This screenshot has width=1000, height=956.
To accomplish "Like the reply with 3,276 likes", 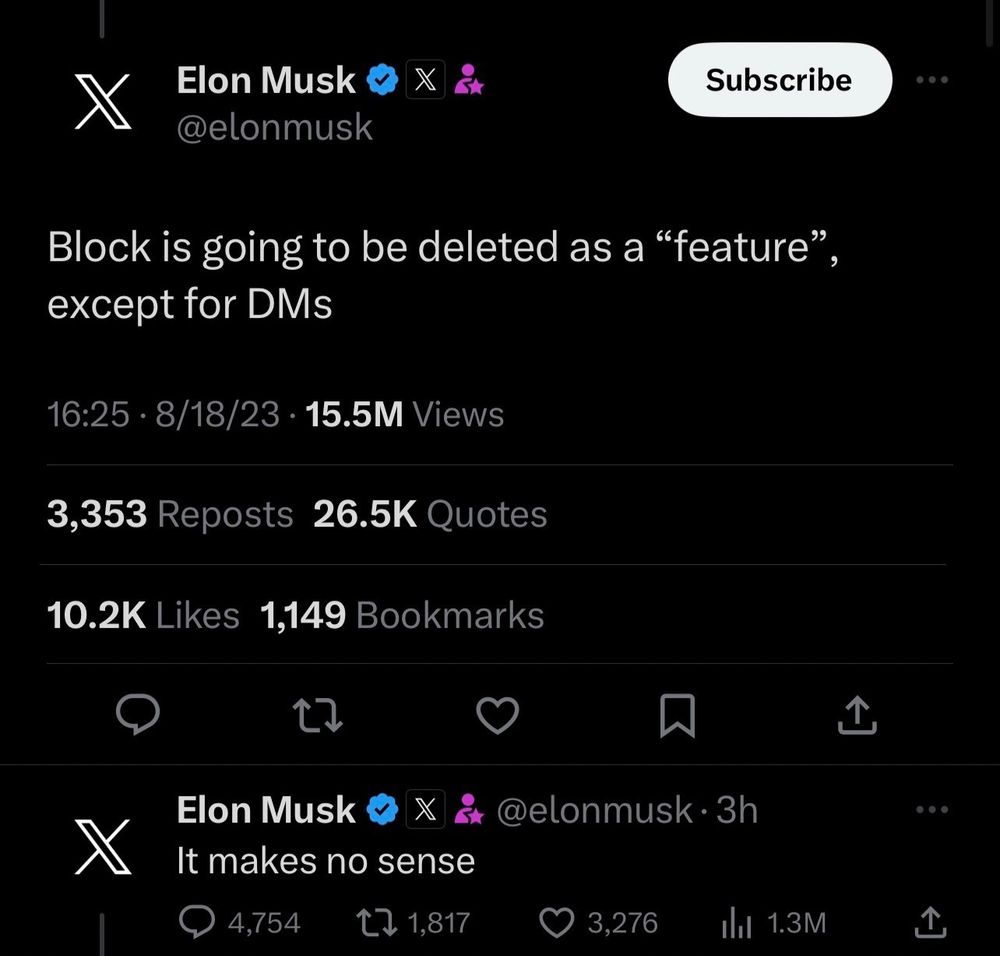I will point(556,922).
